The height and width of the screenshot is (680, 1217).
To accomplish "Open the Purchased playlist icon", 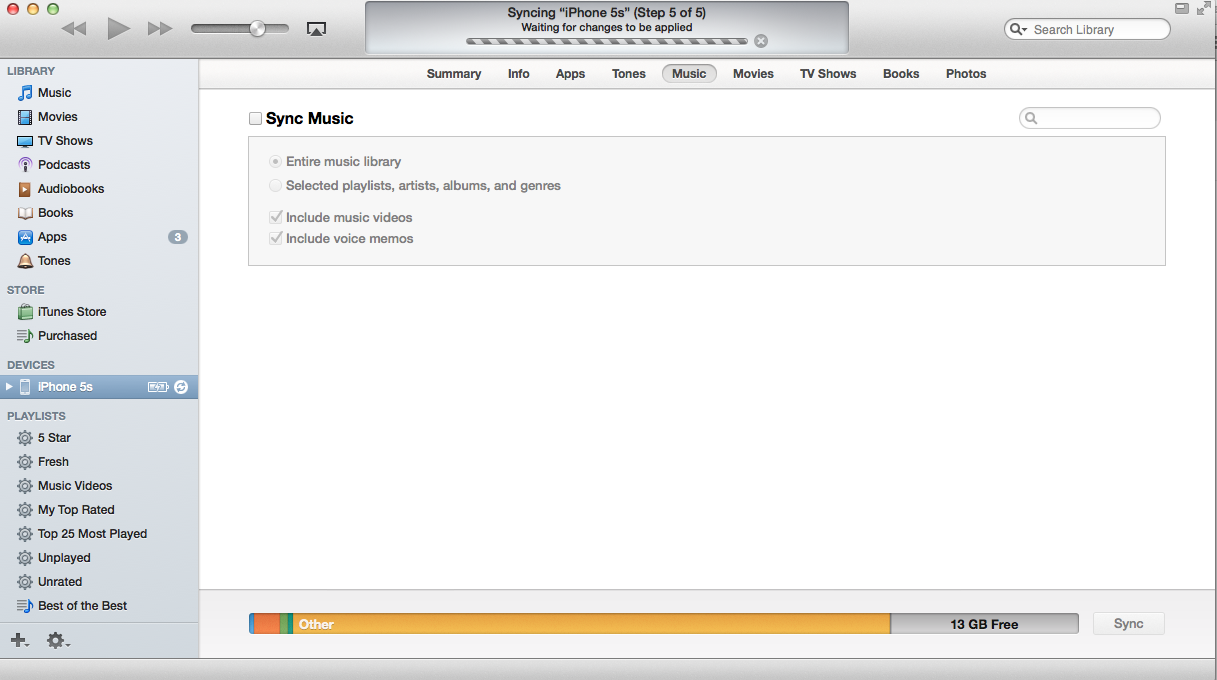I will (x=25, y=336).
